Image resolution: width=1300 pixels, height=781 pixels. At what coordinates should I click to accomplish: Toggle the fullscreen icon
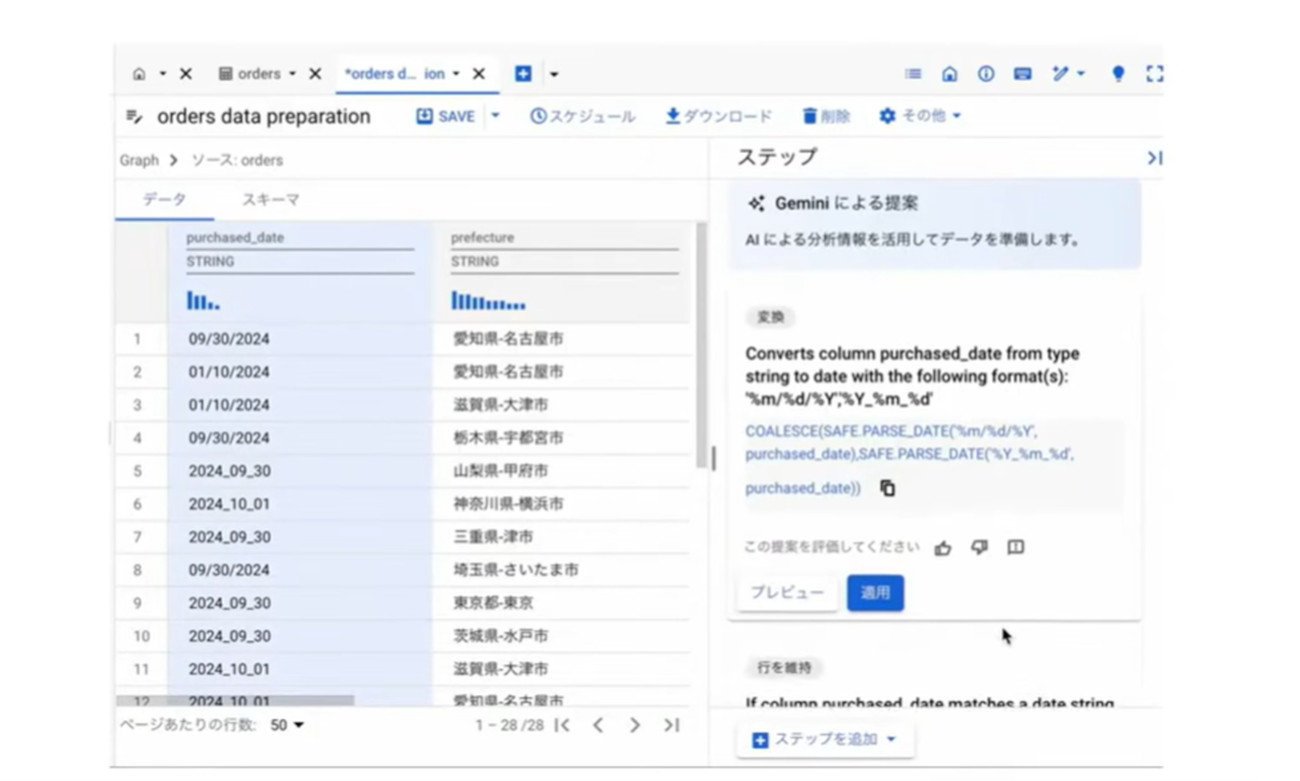(x=1154, y=74)
